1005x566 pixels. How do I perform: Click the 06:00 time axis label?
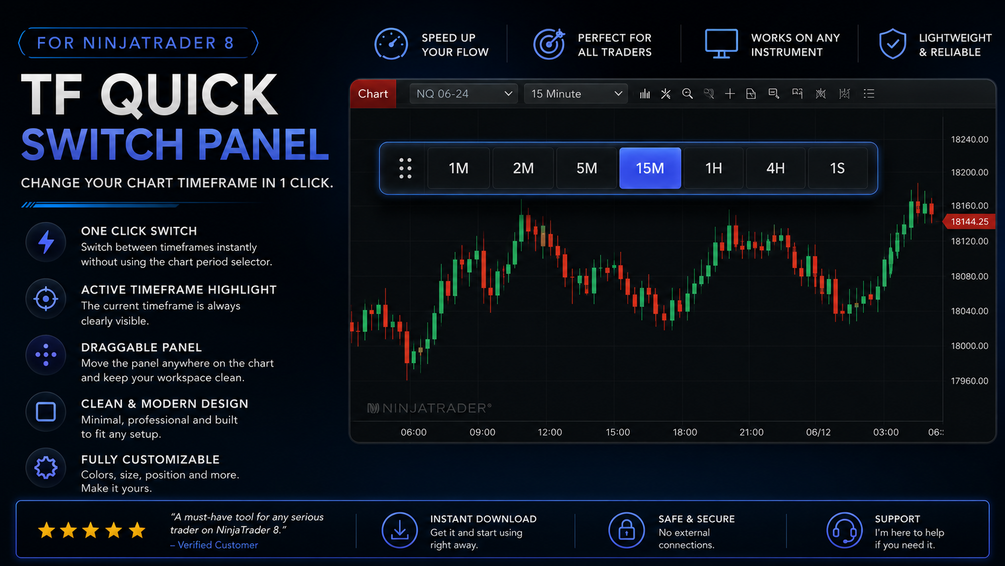pyautogui.click(x=413, y=432)
